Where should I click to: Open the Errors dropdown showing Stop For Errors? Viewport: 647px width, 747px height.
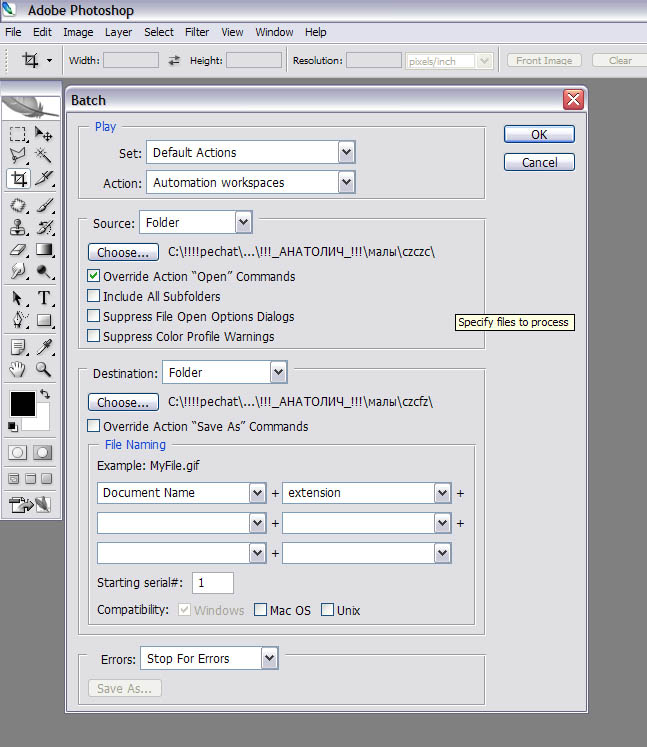[209, 659]
